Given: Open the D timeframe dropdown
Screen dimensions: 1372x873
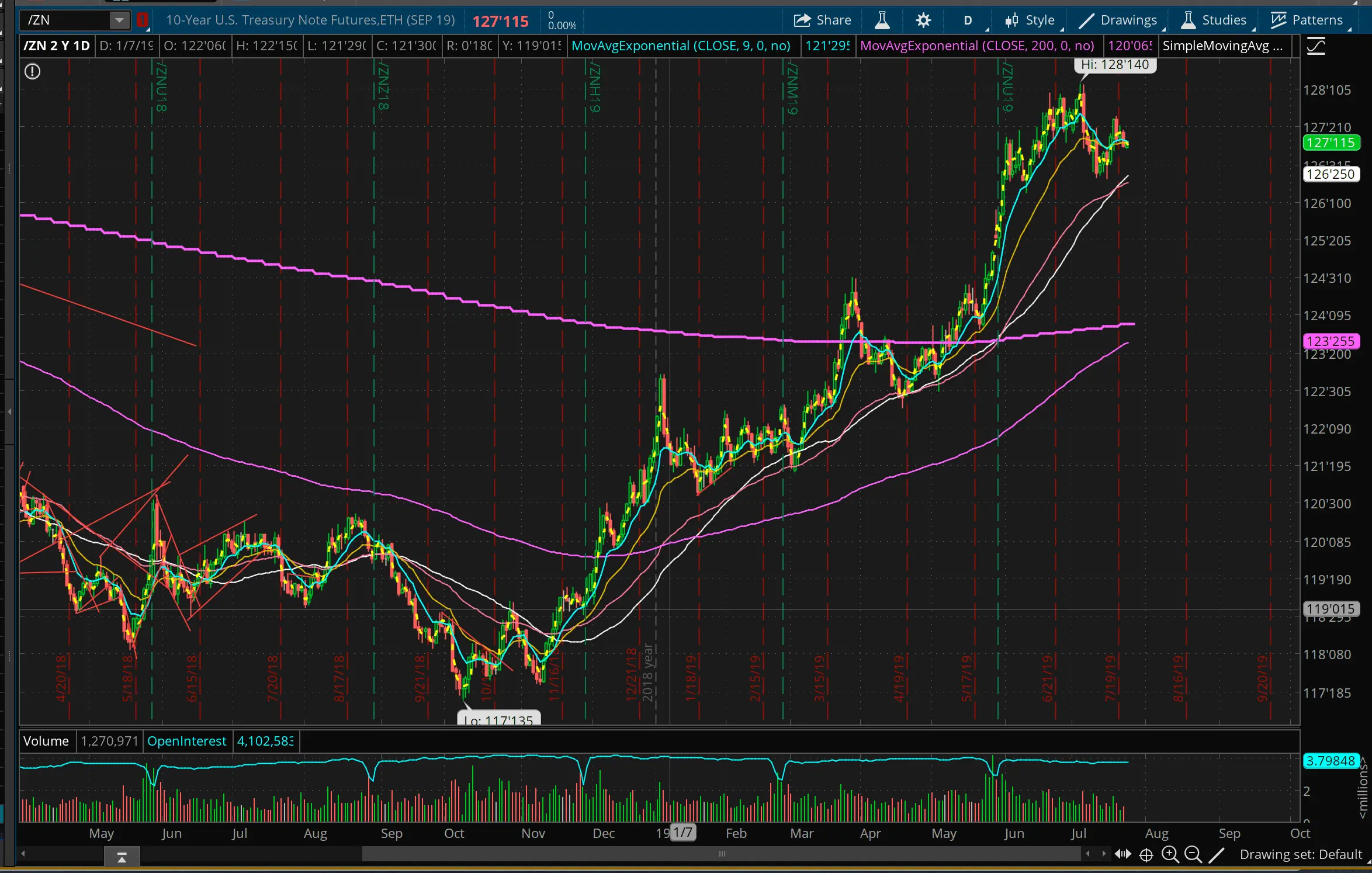Looking at the screenshot, I should coord(969,20).
